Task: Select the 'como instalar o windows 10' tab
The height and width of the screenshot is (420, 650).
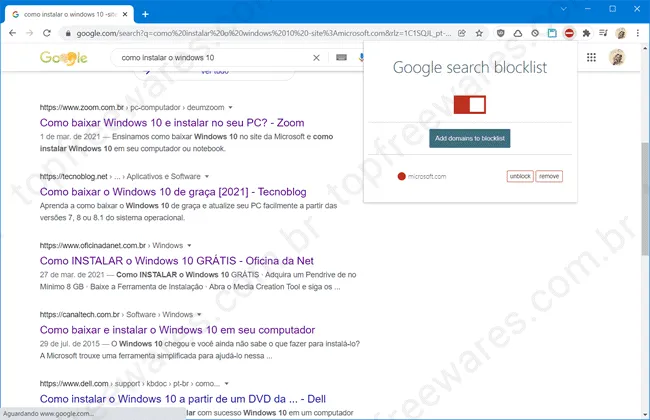Action: pos(69,14)
